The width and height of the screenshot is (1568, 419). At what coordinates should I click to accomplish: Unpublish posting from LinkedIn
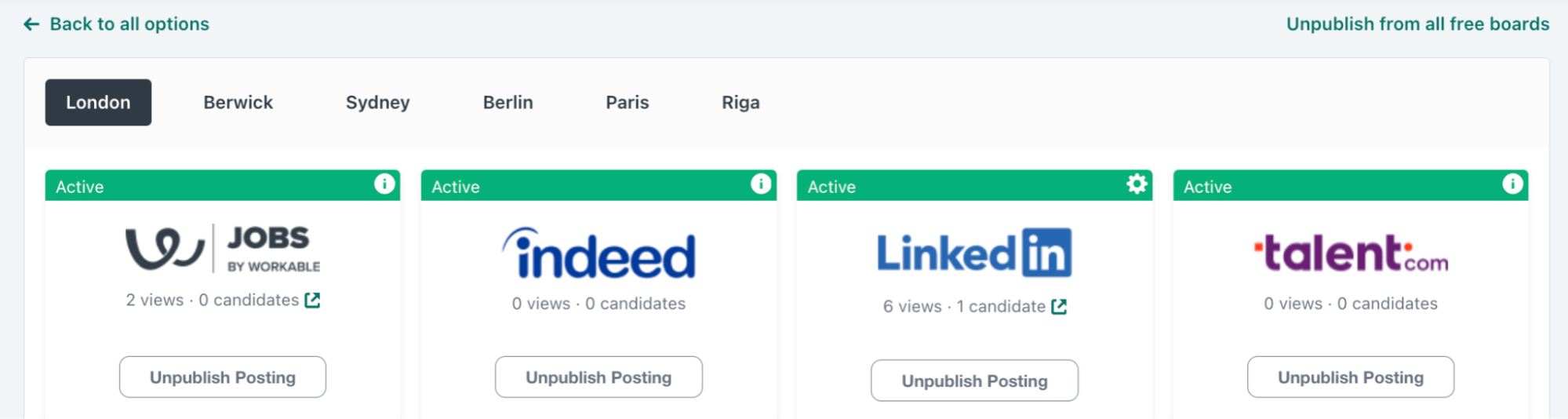coord(974,381)
